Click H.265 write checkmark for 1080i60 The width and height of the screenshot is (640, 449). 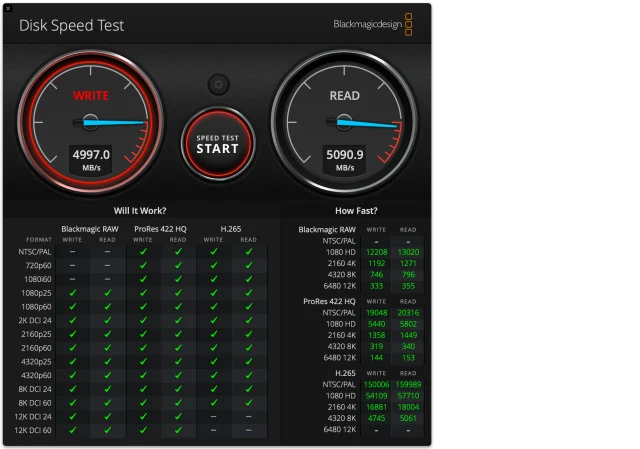tap(214, 279)
